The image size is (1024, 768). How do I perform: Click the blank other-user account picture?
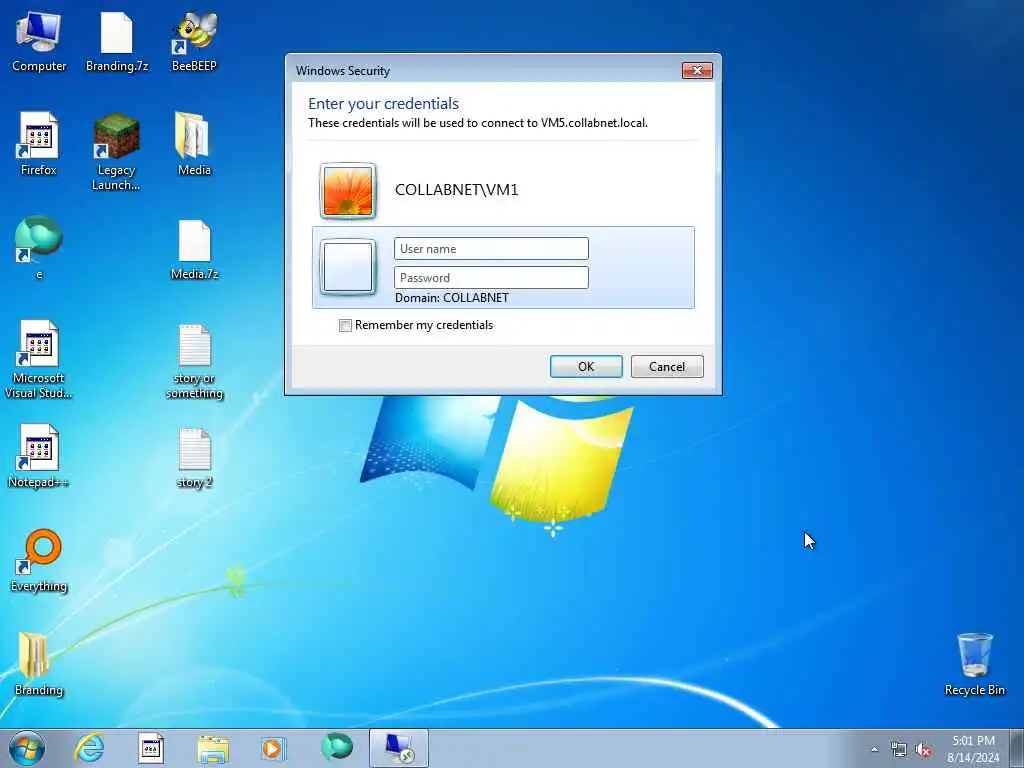coord(348,267)
